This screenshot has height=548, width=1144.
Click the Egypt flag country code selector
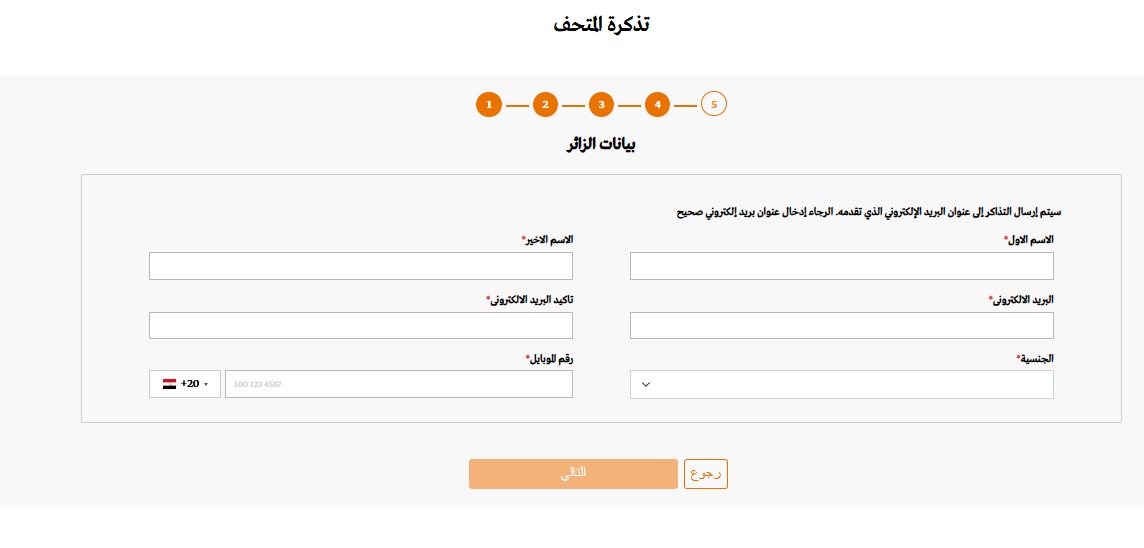pyautogui.click(x=185, y=384)
